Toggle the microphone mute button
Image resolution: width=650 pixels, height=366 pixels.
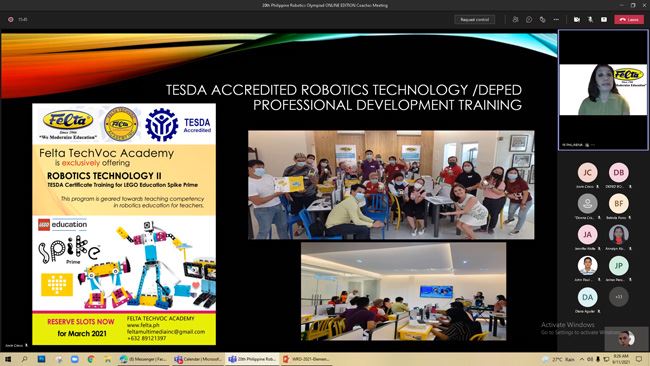tap(590, 19)
